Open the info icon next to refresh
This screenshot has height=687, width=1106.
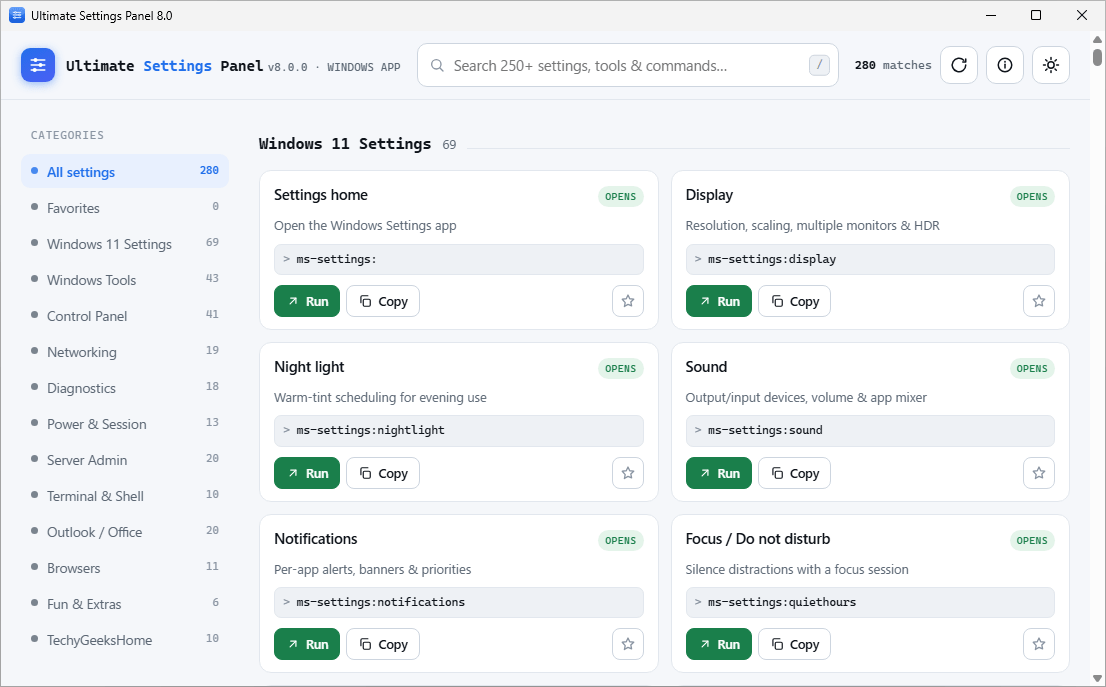pyautogui.click(x=1004, y=65)
